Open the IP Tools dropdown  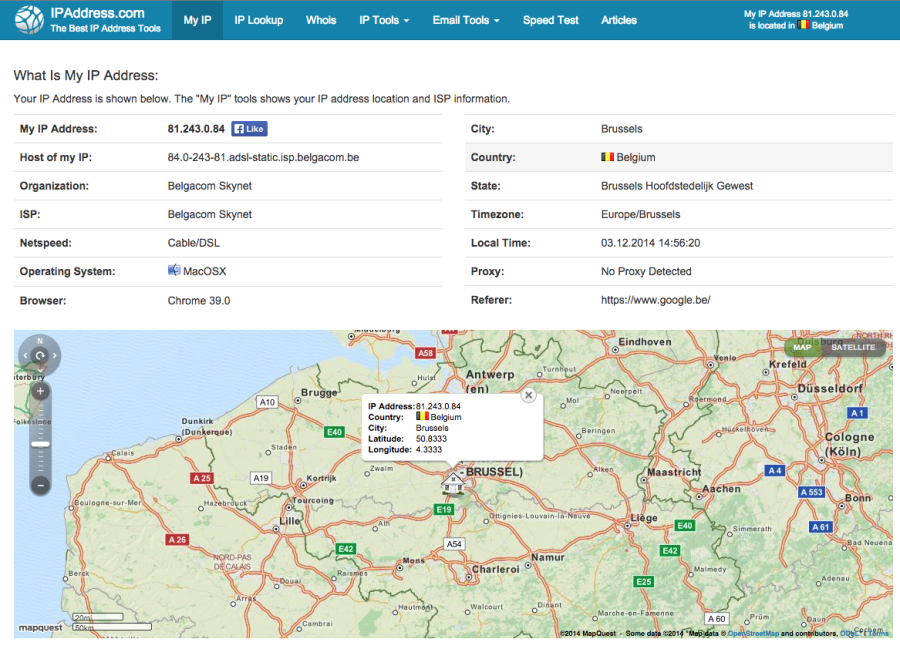[x=383, y=19]
